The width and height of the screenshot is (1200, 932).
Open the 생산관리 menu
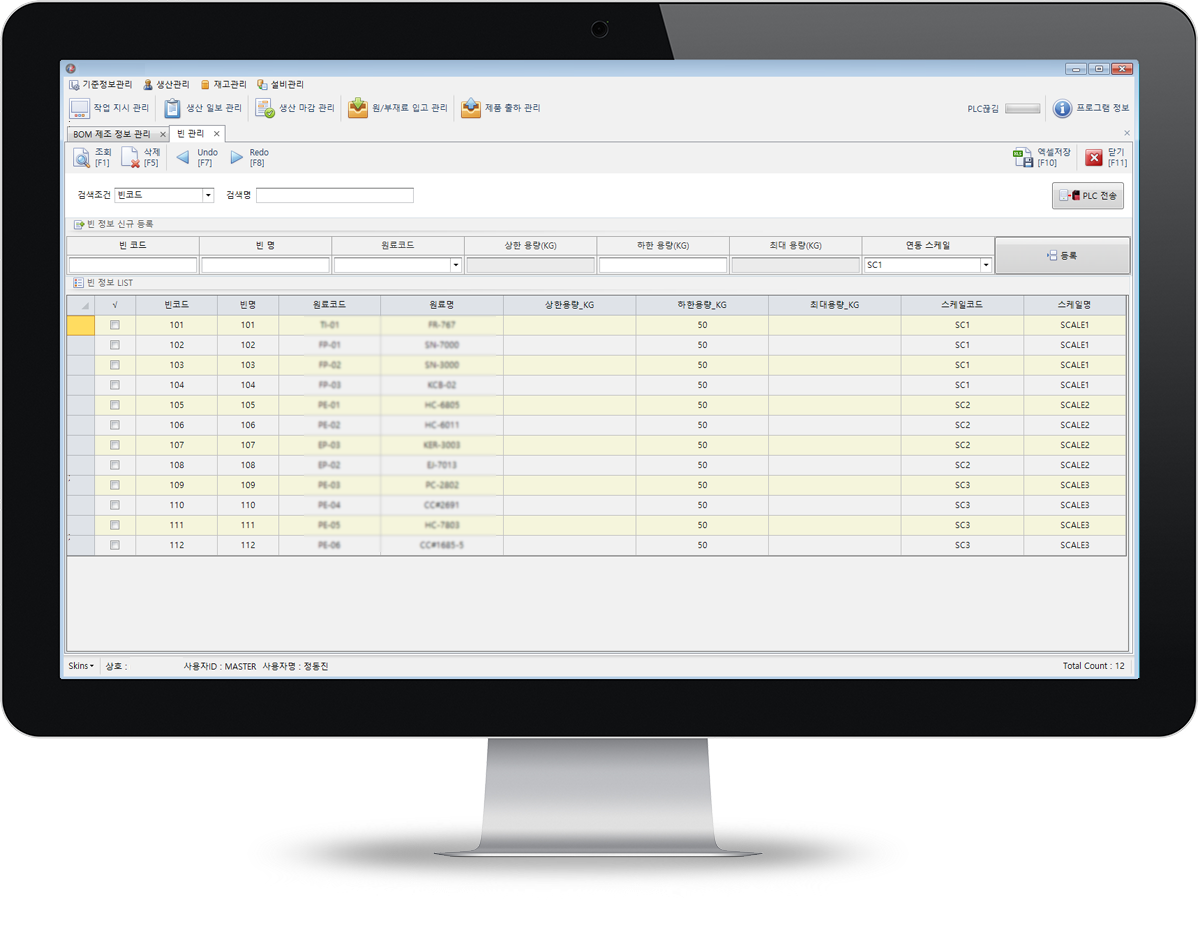point(166,85)
